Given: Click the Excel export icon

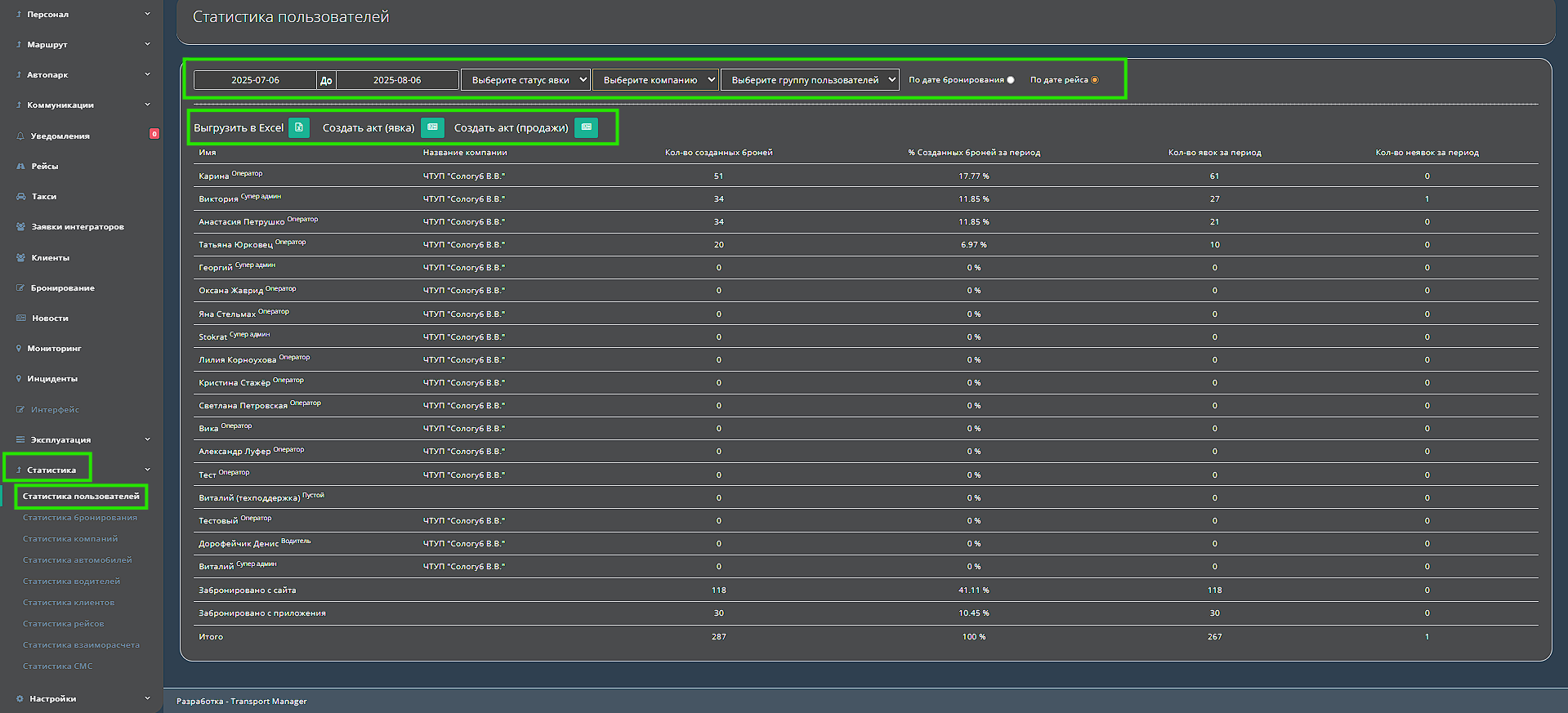Looking at the screenshot, I should pos(299,127).
